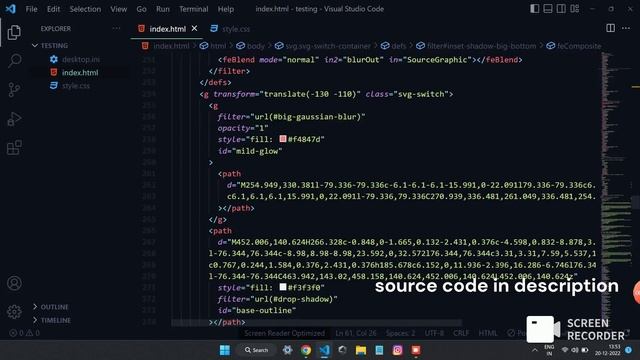Switch to the style.css tab
This screenshot has width=640, height=360.
coord(230,29)
